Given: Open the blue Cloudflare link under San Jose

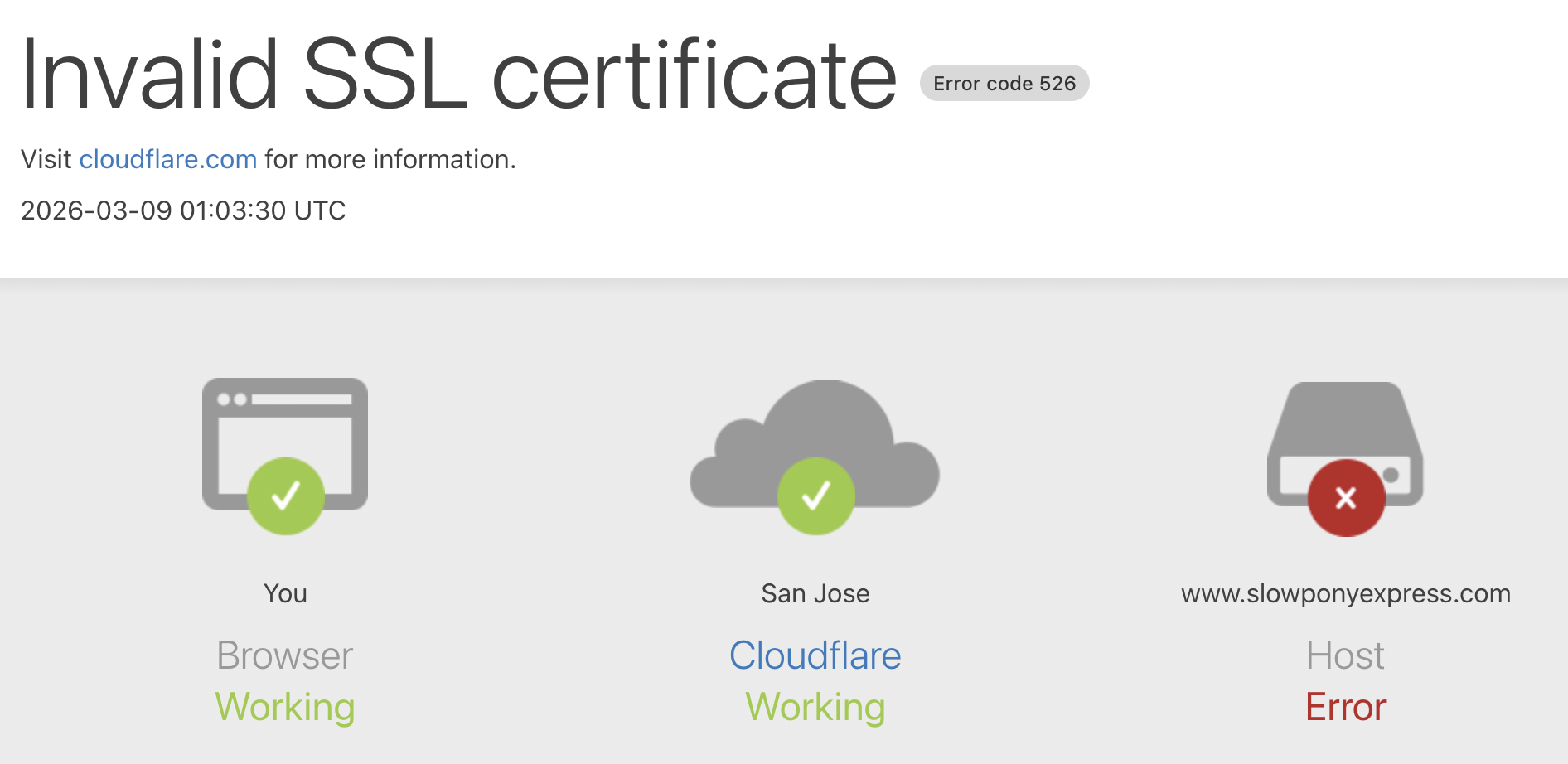Looking at the screenshot, I should click(x=815, y=655).
